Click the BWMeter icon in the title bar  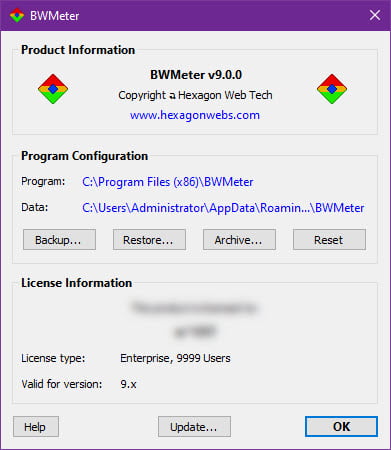(17, 16)
